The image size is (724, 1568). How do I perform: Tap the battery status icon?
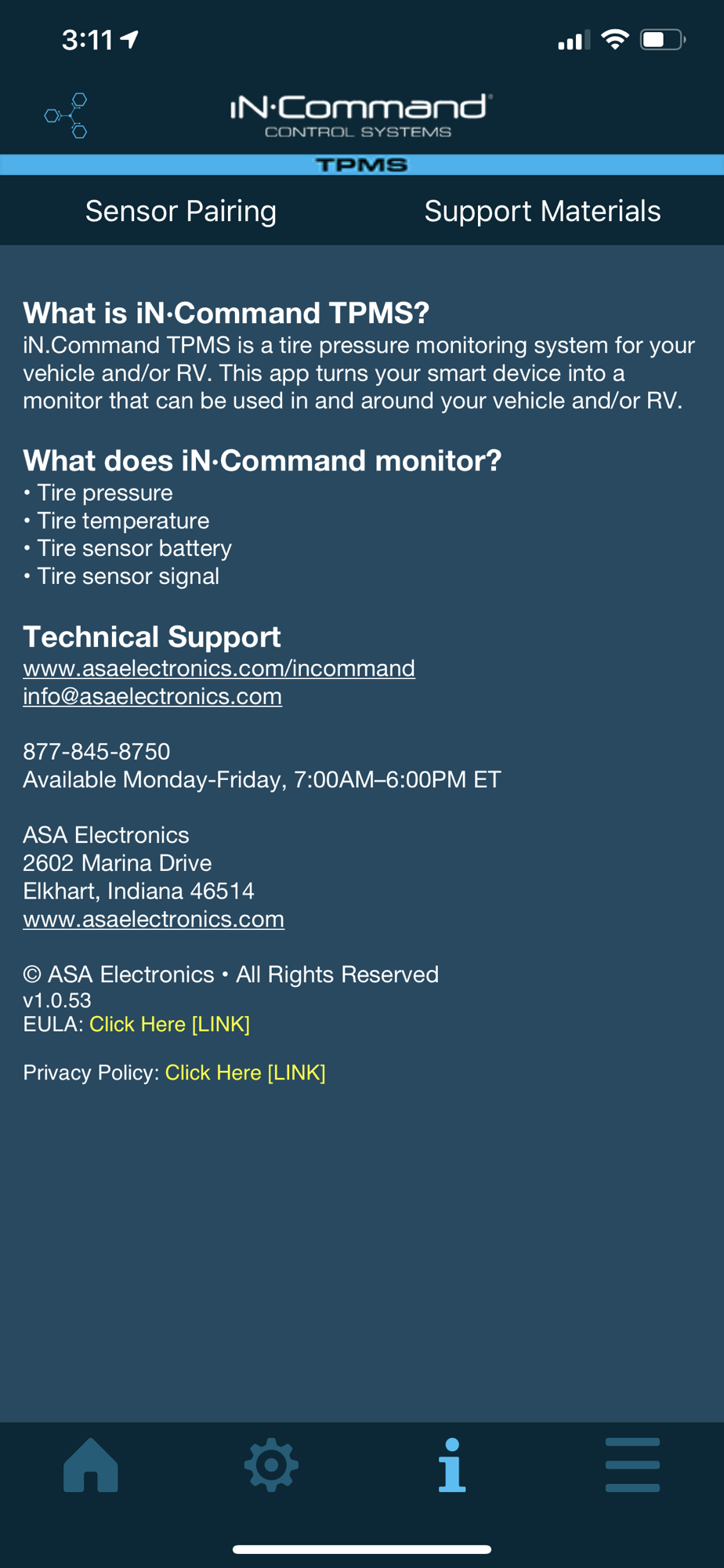[663, 39]
